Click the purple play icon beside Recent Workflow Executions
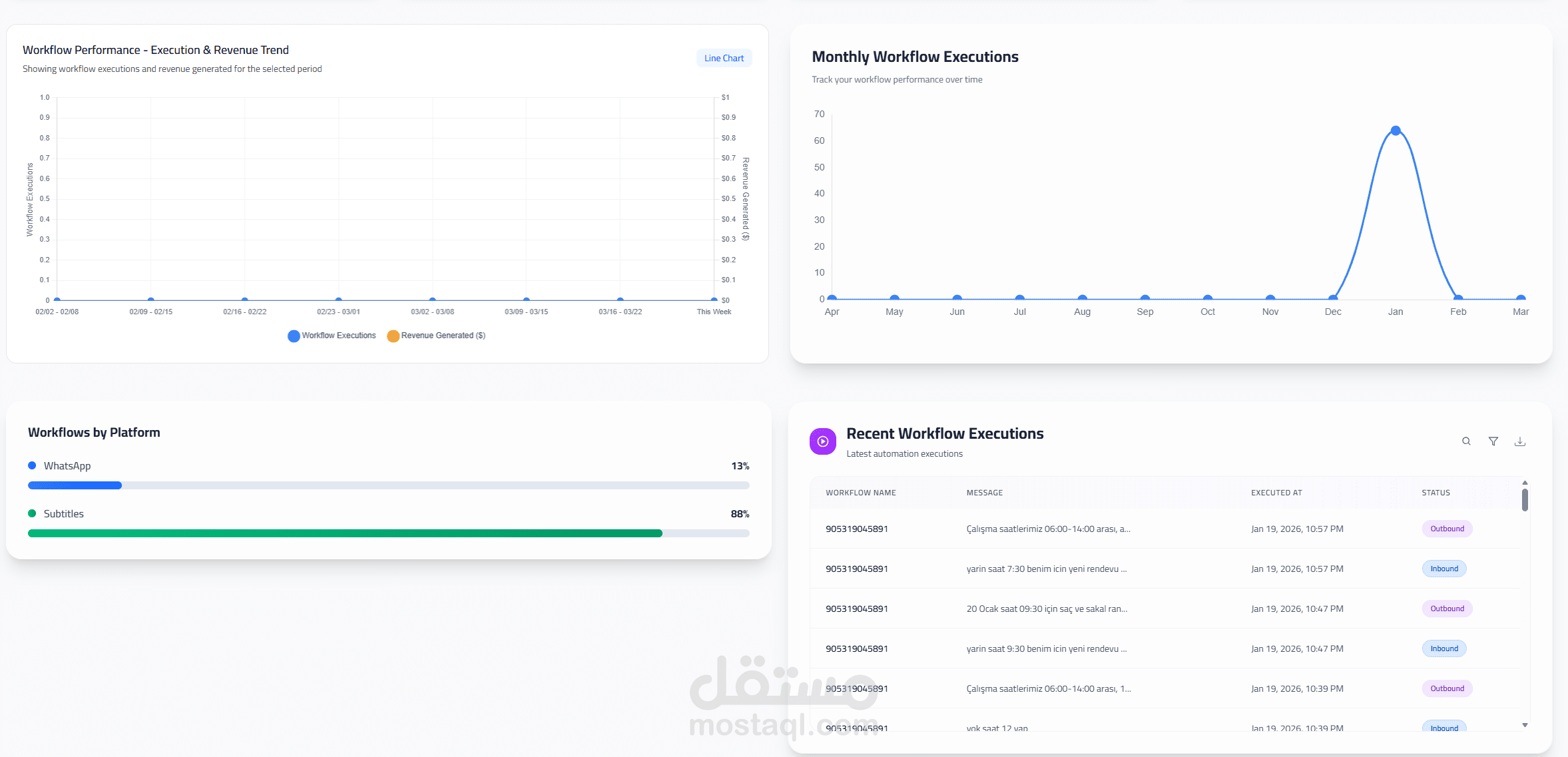 coord(823,441)
